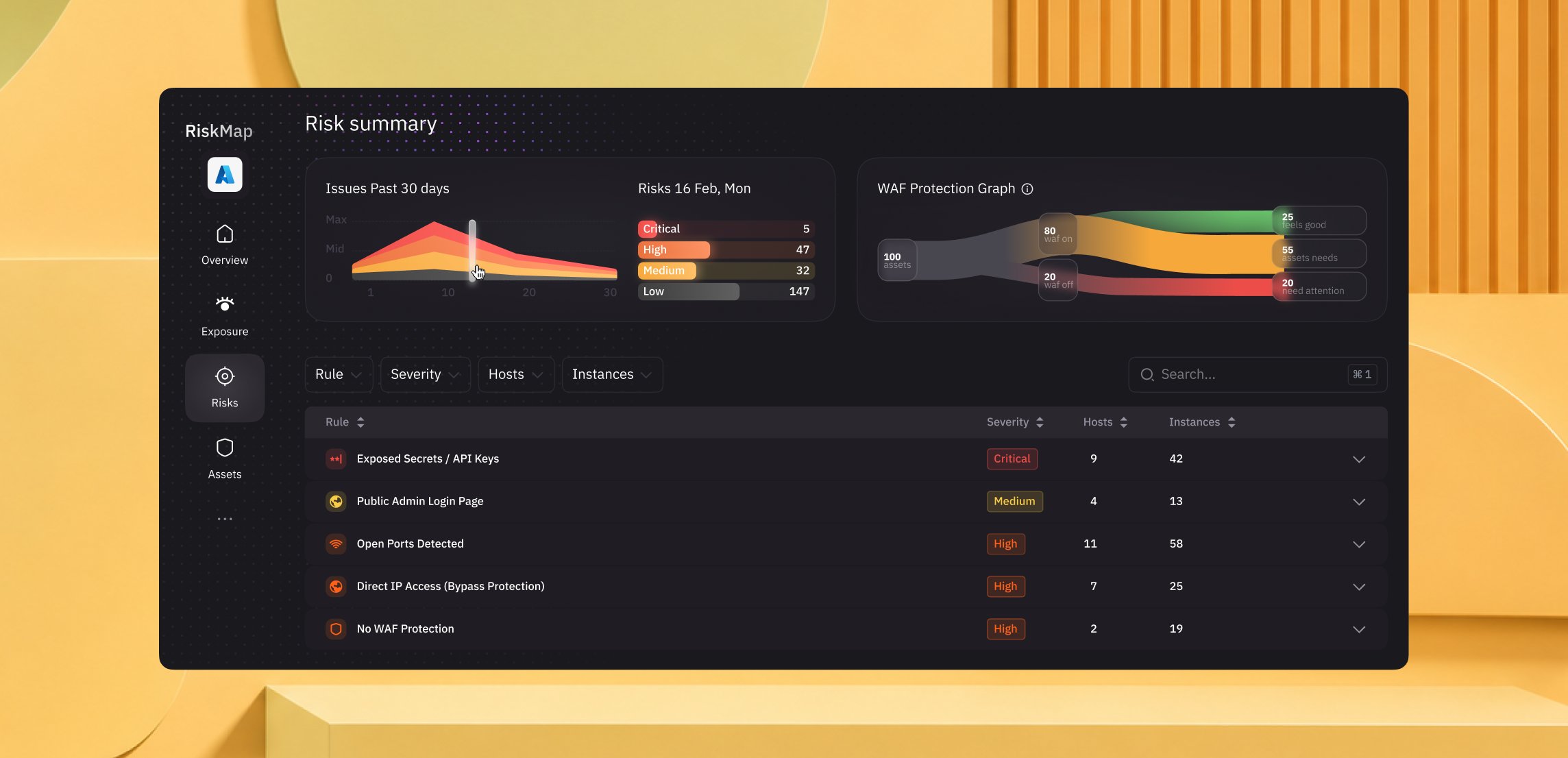Click the chart's vertical day marker

[472, 250]
